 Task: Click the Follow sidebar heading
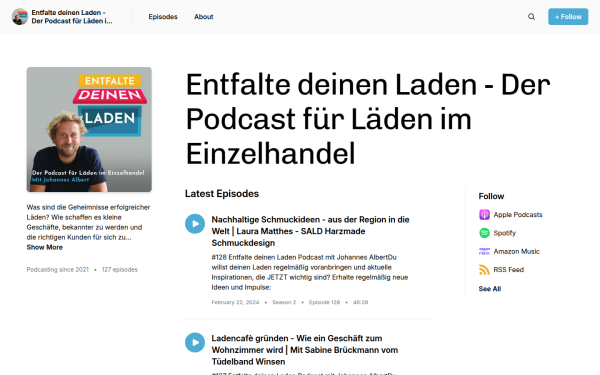click(491, 196)
